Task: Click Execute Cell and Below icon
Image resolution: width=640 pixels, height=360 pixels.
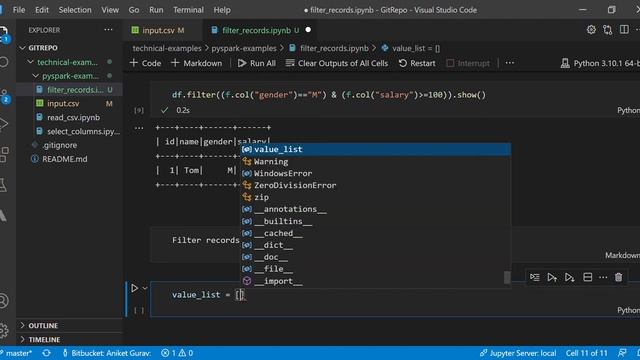Action: (x=569, y=278)
